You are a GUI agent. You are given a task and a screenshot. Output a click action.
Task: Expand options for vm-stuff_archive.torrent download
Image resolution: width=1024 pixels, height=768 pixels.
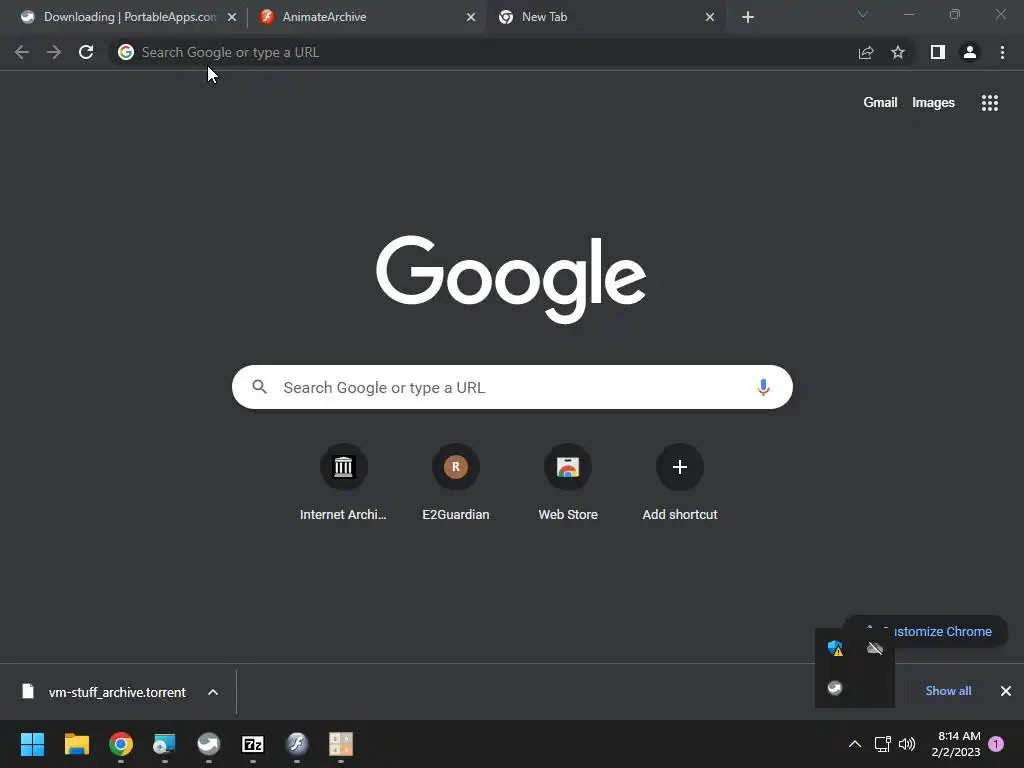(x=213, y=692)
